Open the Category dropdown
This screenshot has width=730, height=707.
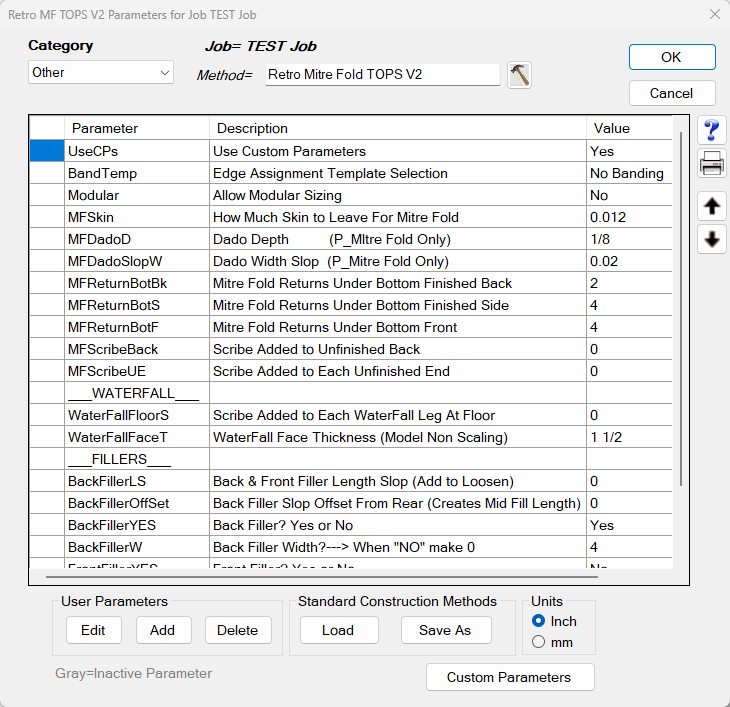tap(100, 72)
